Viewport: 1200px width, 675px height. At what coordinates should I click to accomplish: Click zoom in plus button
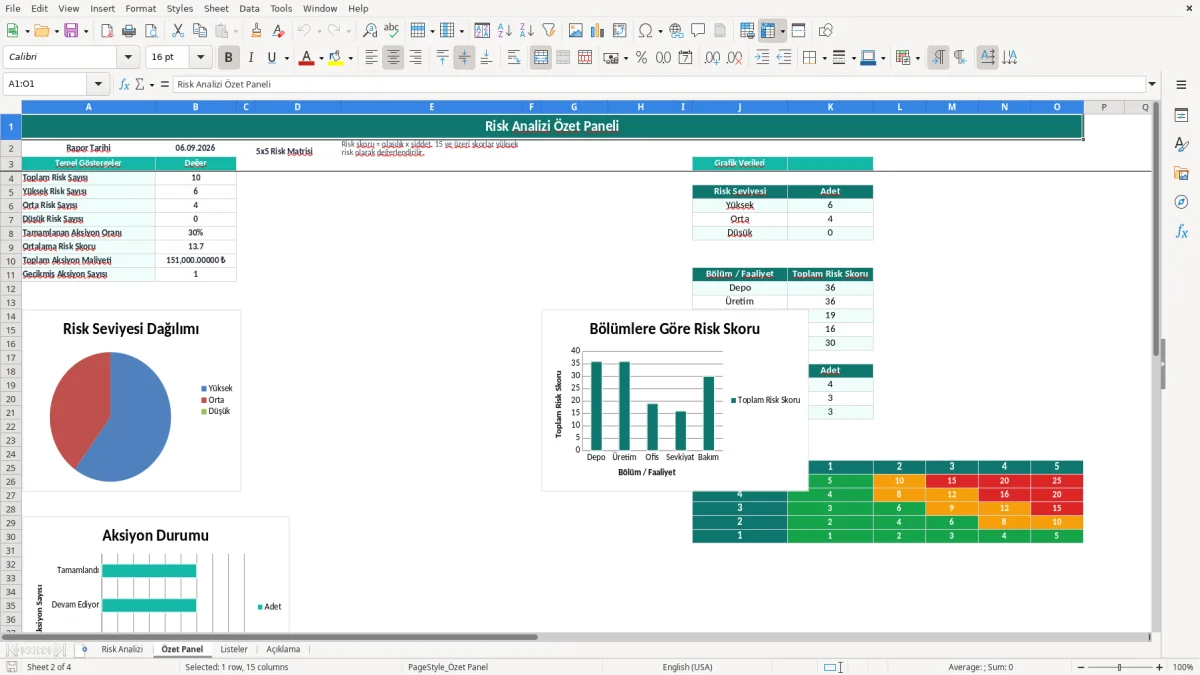coord(1160,667)
